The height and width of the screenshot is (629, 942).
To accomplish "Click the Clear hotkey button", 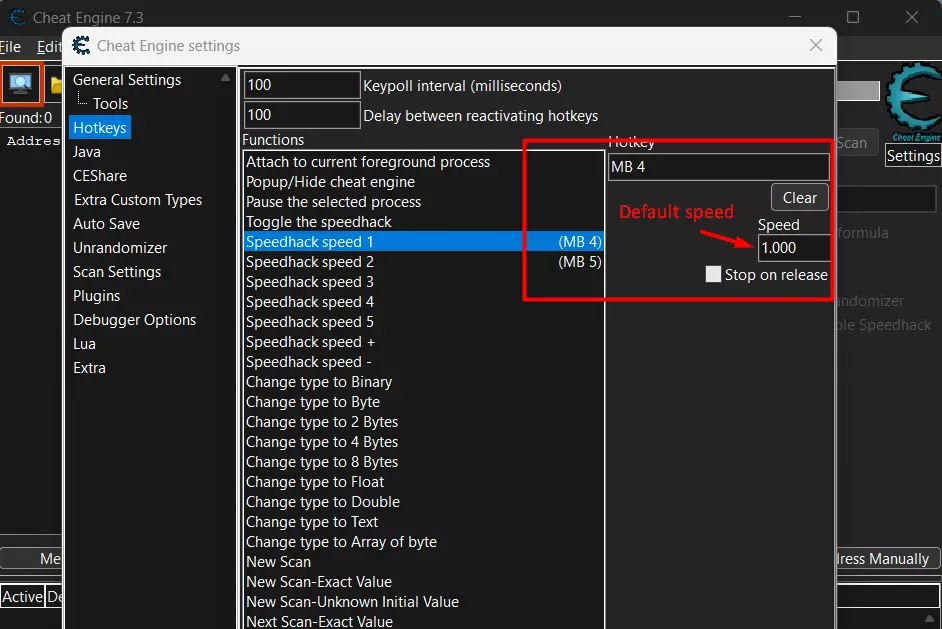I will point(800,198).
